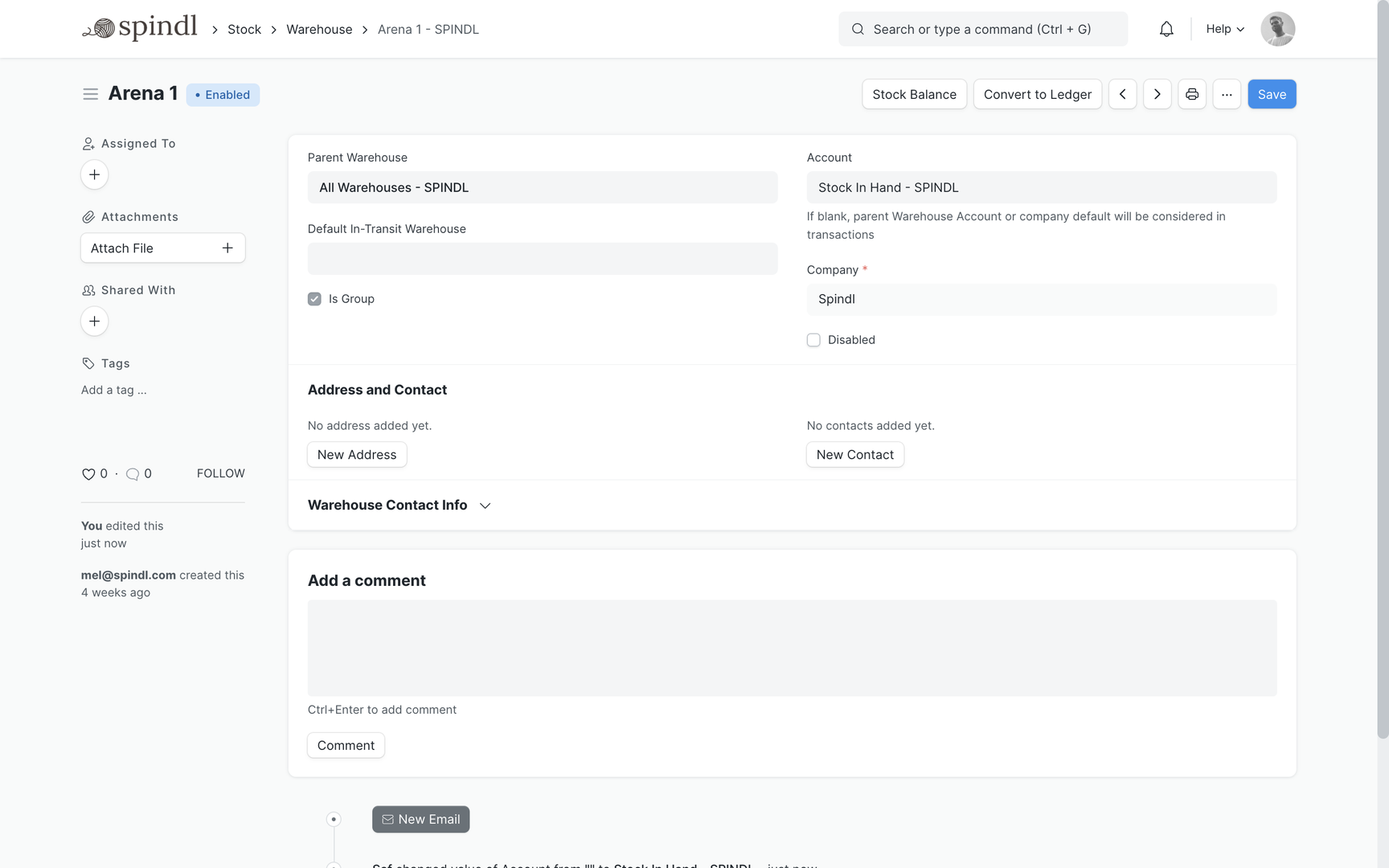Image resolution: width=1389 pixels, height=868 pixels.
Task: Click the Arena 1 - SPINDL breadcrumb
Action: click(428, 29)
